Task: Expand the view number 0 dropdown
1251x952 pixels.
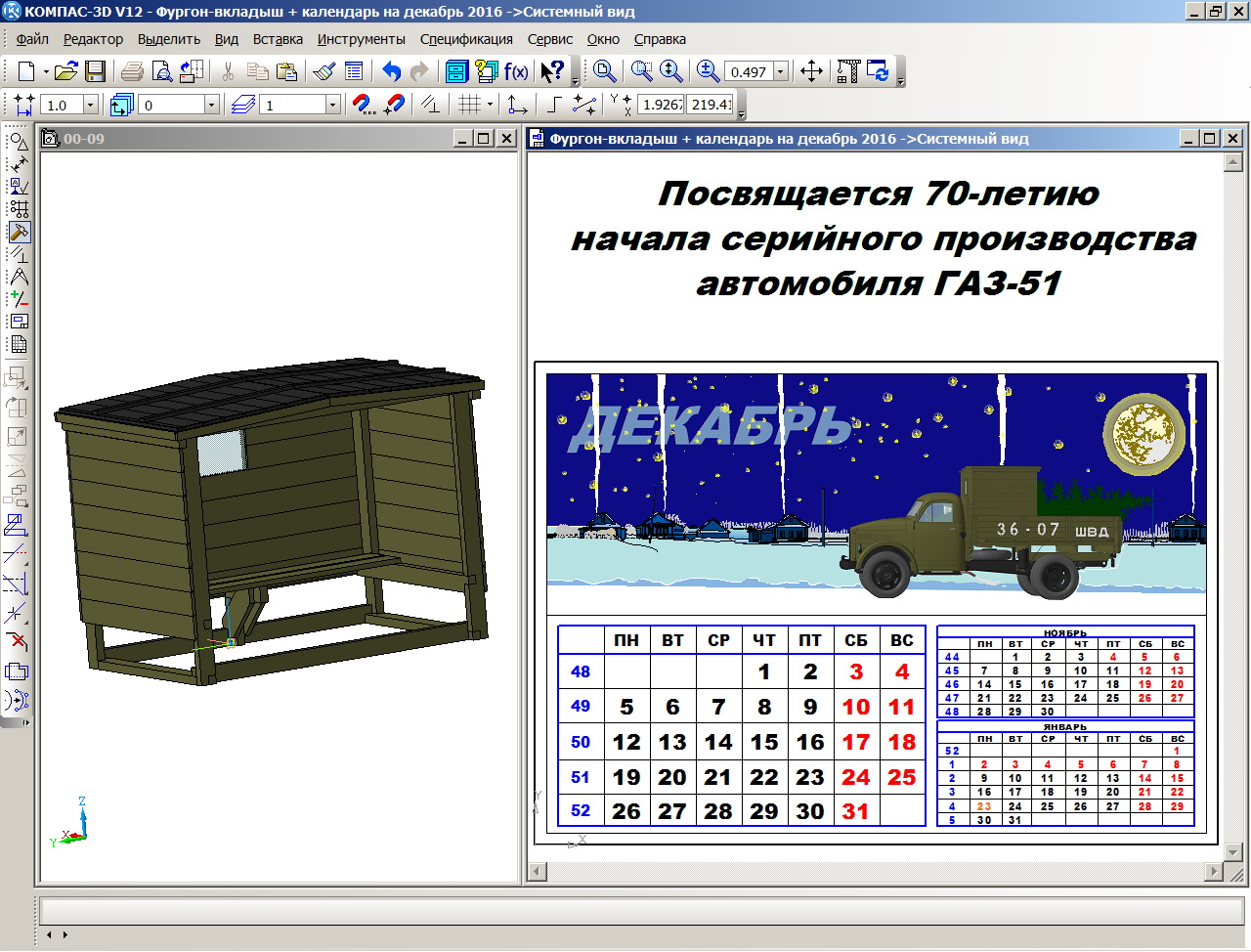Action: (x=211, y=105)
